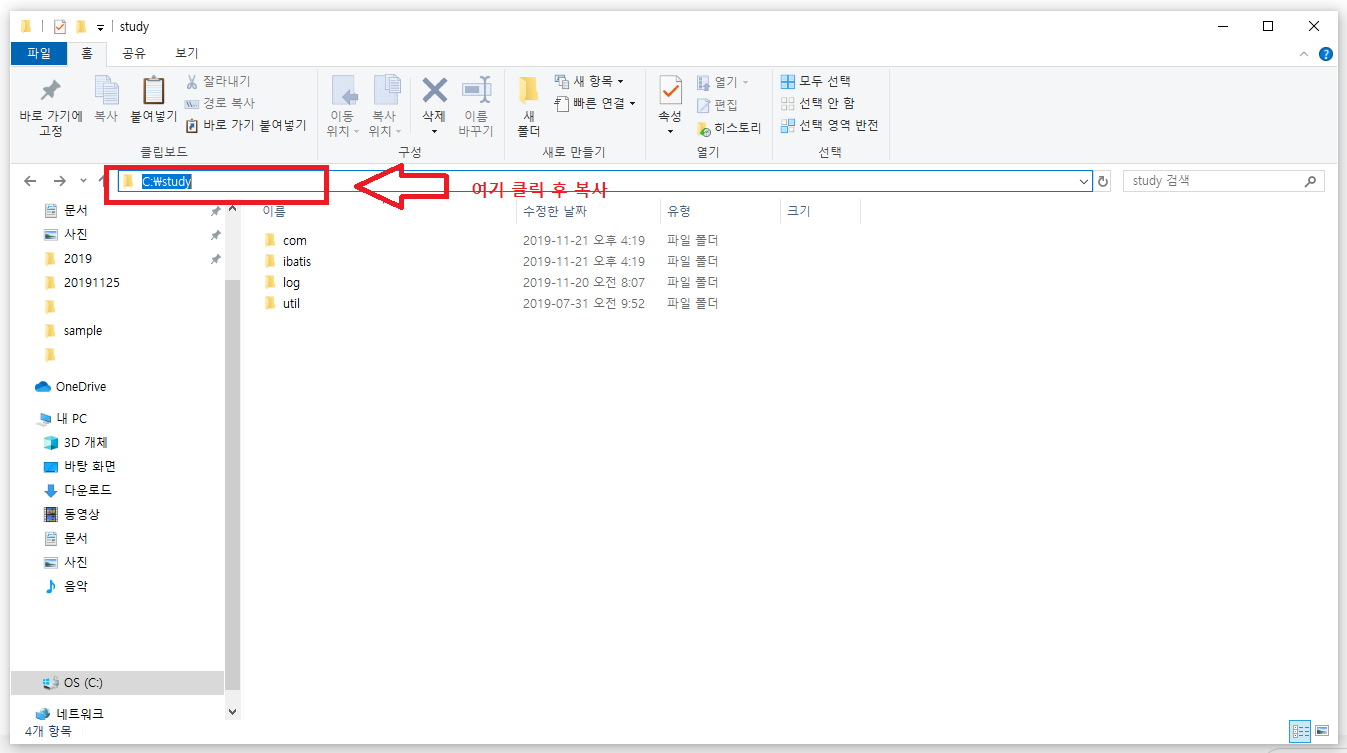Collapse the ribbon with chevron
Screen dimensions: 1347x753
(1304, 54)
